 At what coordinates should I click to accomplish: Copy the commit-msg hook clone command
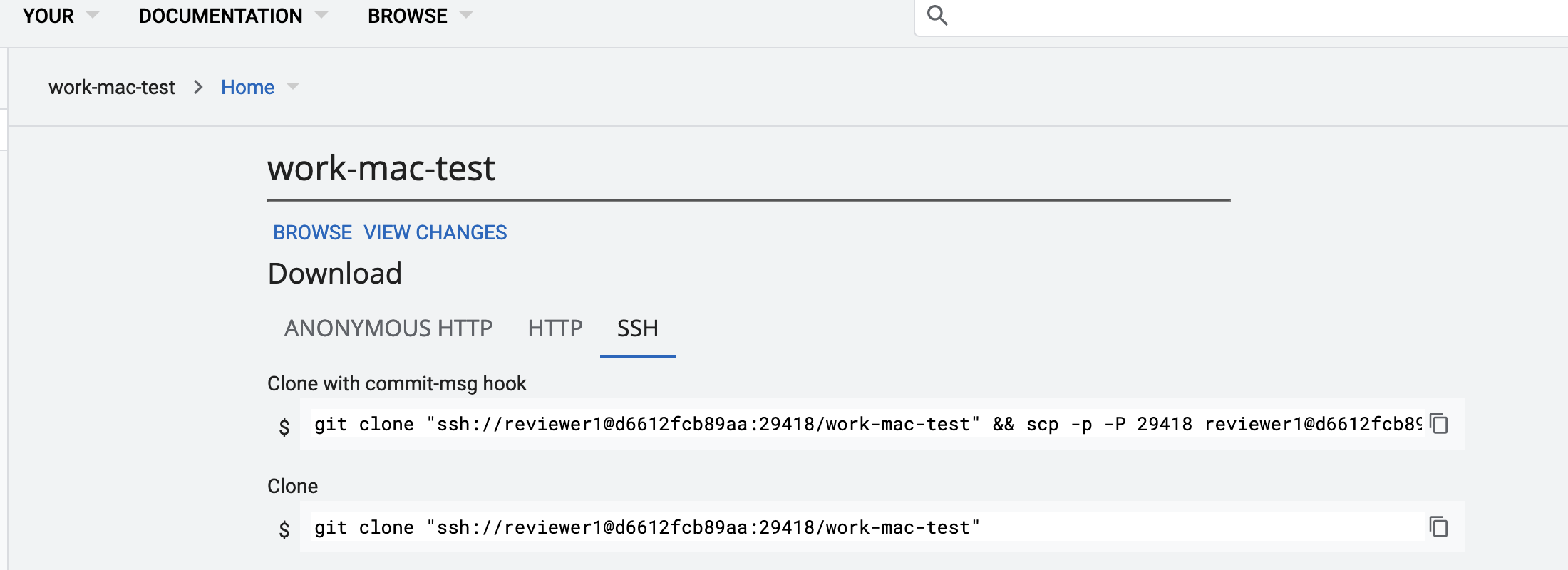coord(1439,423)
